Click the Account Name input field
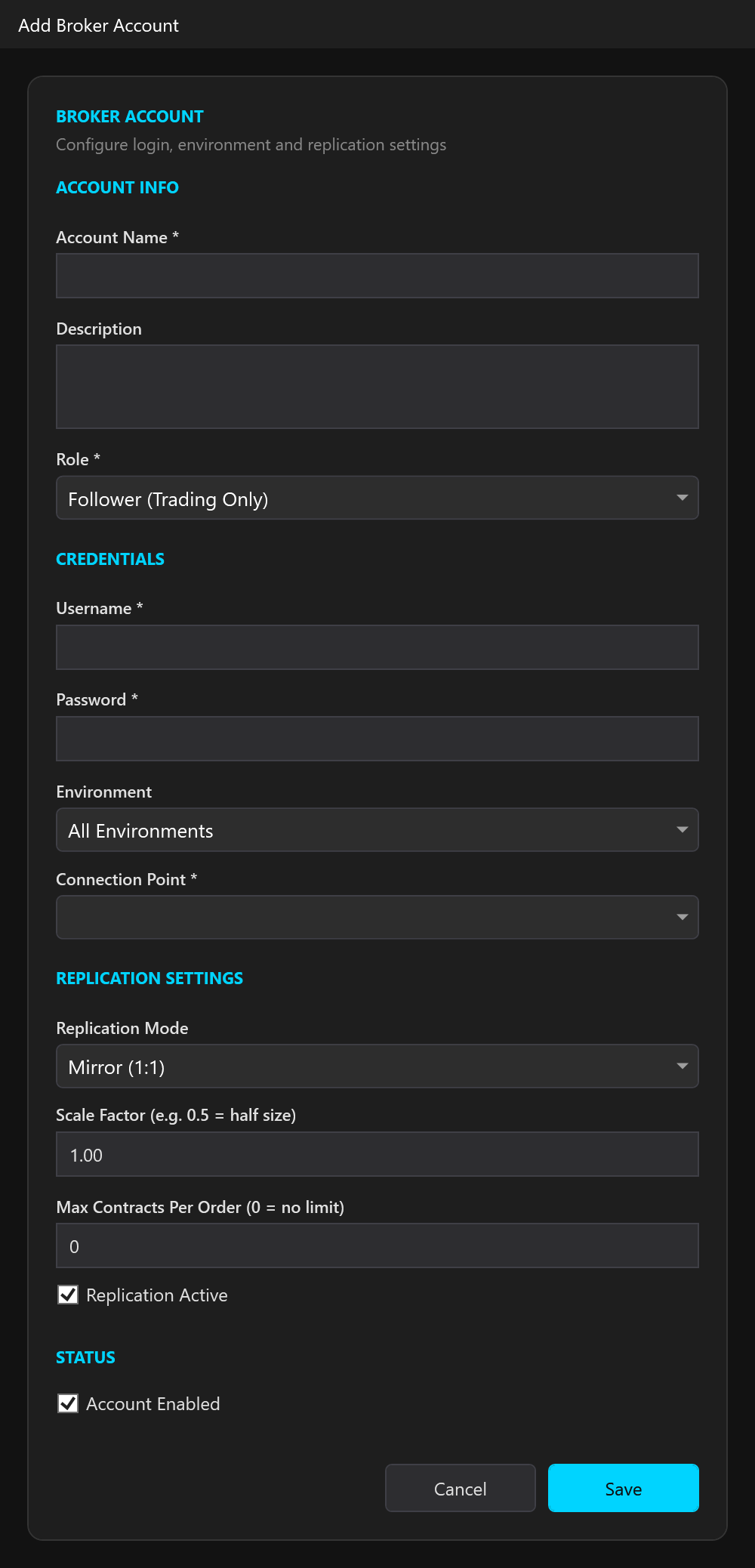 377,276
